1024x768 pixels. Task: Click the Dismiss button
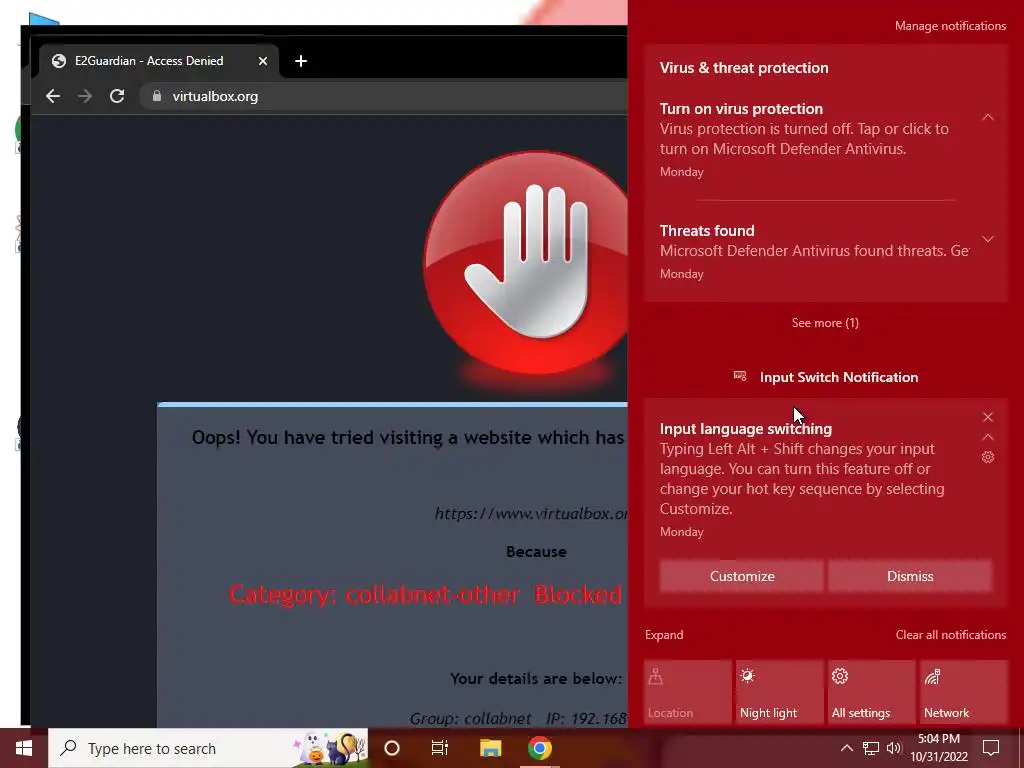pyautogui.click(x=910, y=576)
